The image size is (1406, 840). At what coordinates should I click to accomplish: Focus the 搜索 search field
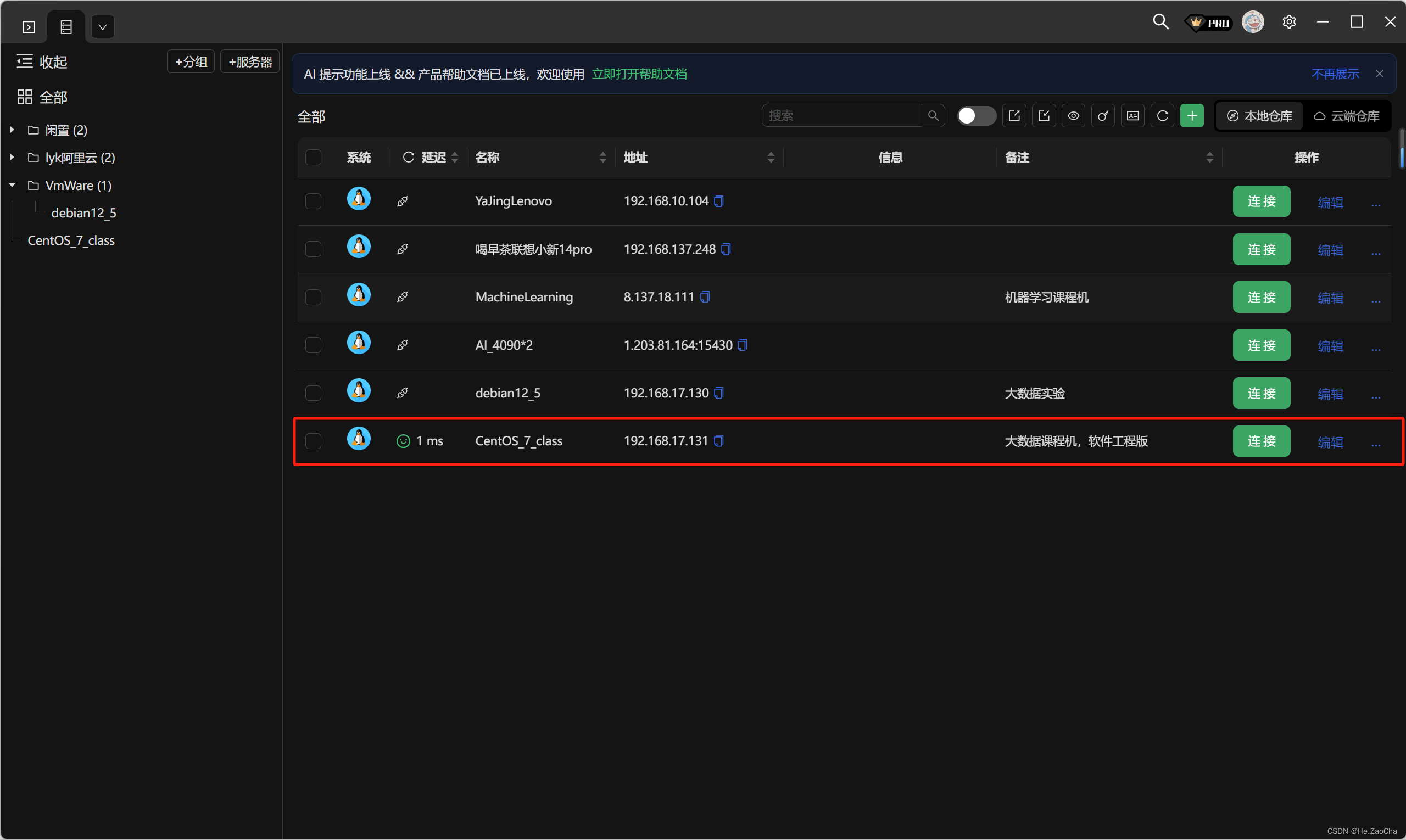(x=841, y=115)
